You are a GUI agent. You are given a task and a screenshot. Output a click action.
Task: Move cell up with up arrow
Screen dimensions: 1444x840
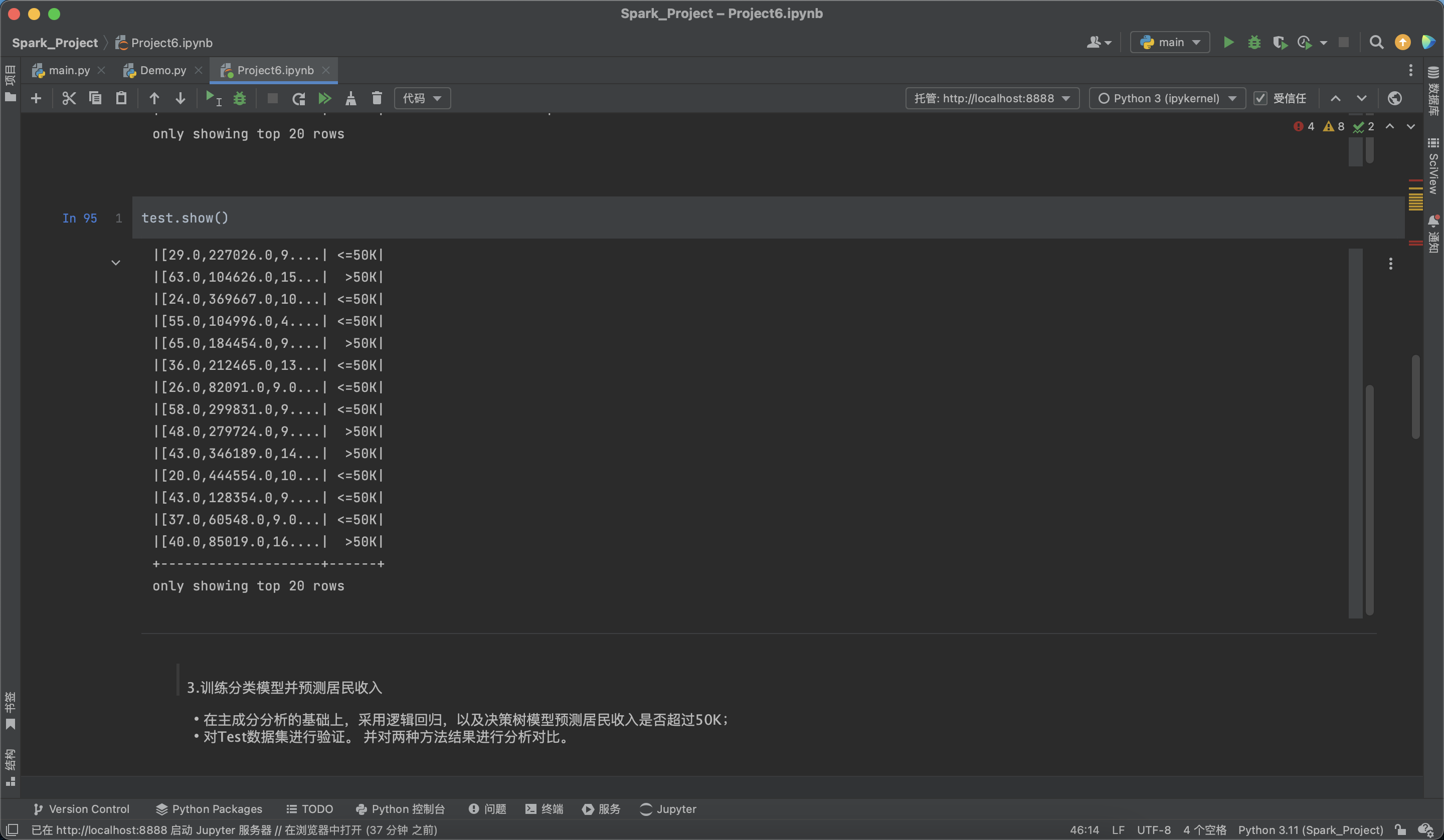[x=154, y=99]
